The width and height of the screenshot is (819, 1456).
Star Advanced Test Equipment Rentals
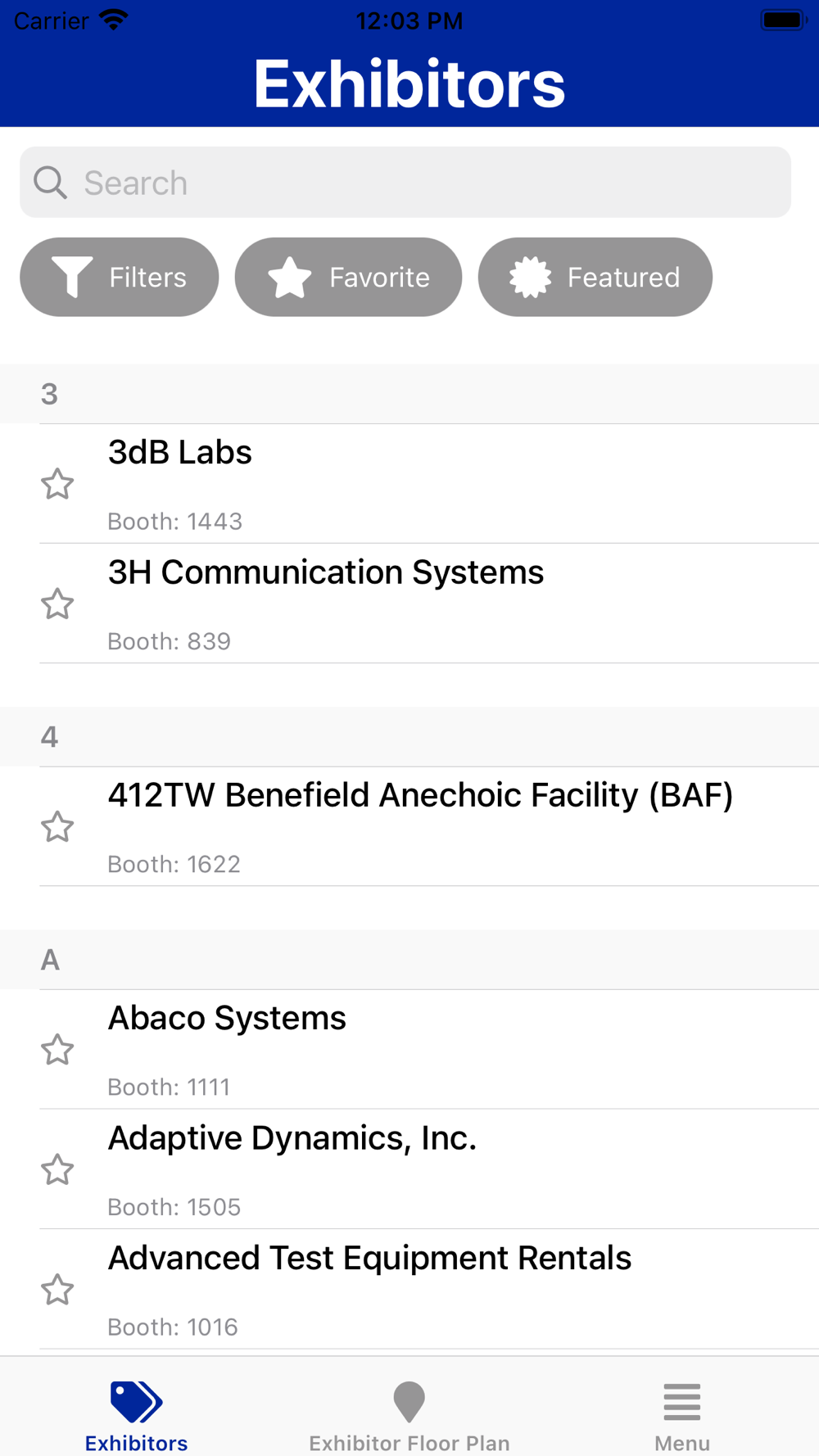point(57,1290)
